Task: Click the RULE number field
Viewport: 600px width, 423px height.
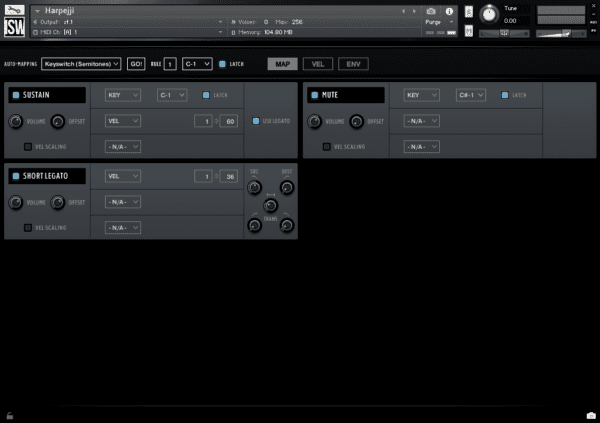Action: (x=170, y=64)
